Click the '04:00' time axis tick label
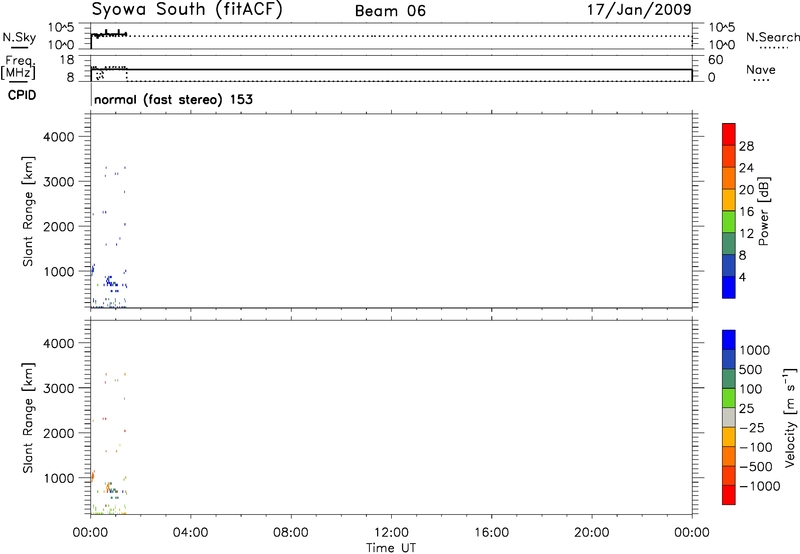 click(x=190, y=533)
